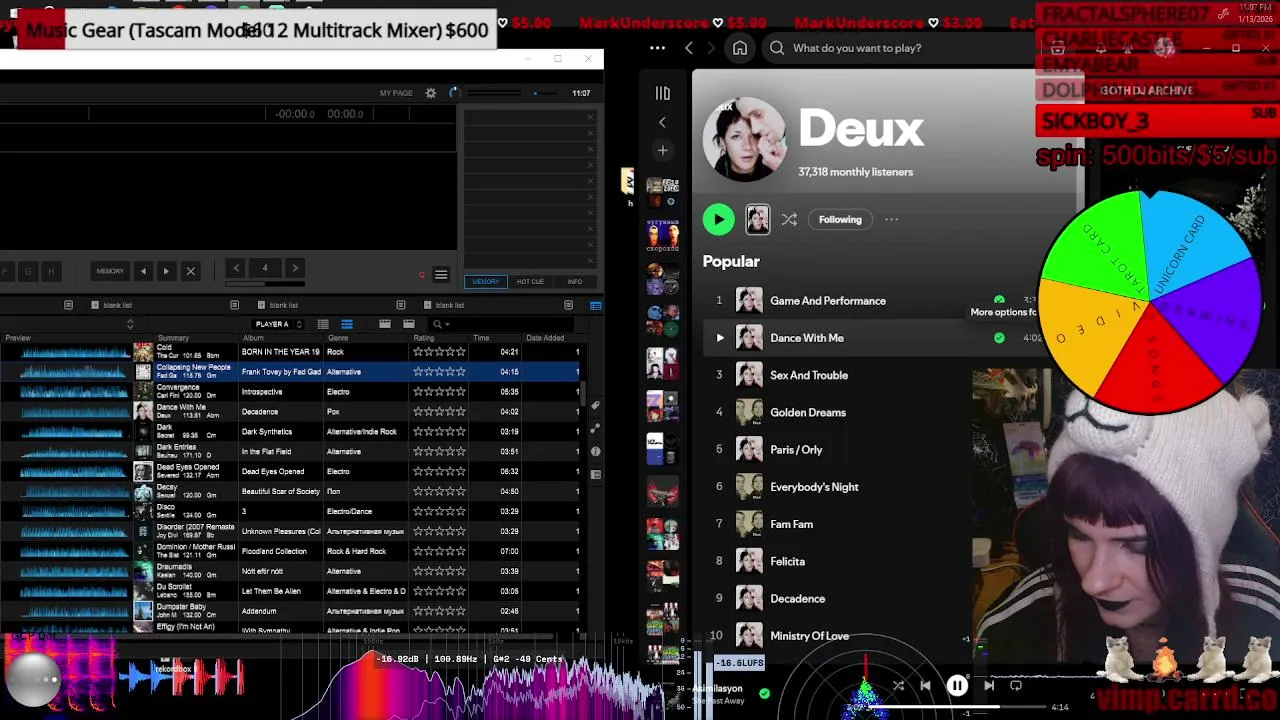1280x720 pixels.
Task: Click the Dumpster Baby track artwork
Action: coord(143,611)
